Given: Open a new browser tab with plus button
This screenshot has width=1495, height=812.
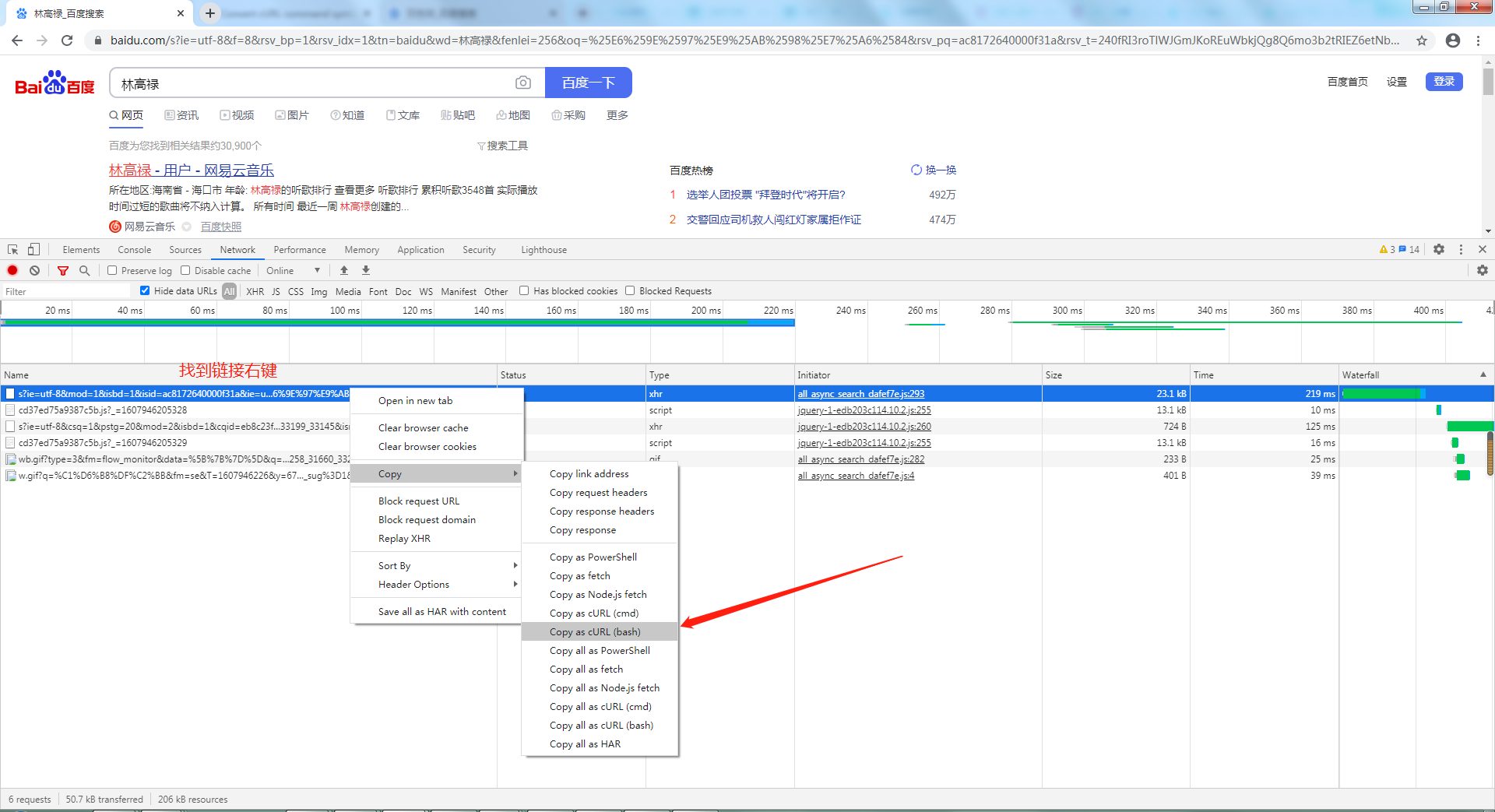Looking at the screenshot, I should (x=210, y=13).
